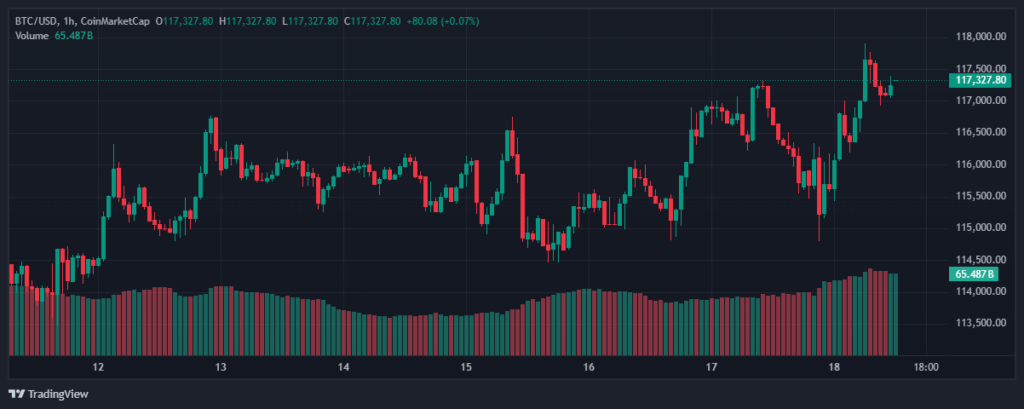Click the date label 18 on time axis

tap(834, 367)
